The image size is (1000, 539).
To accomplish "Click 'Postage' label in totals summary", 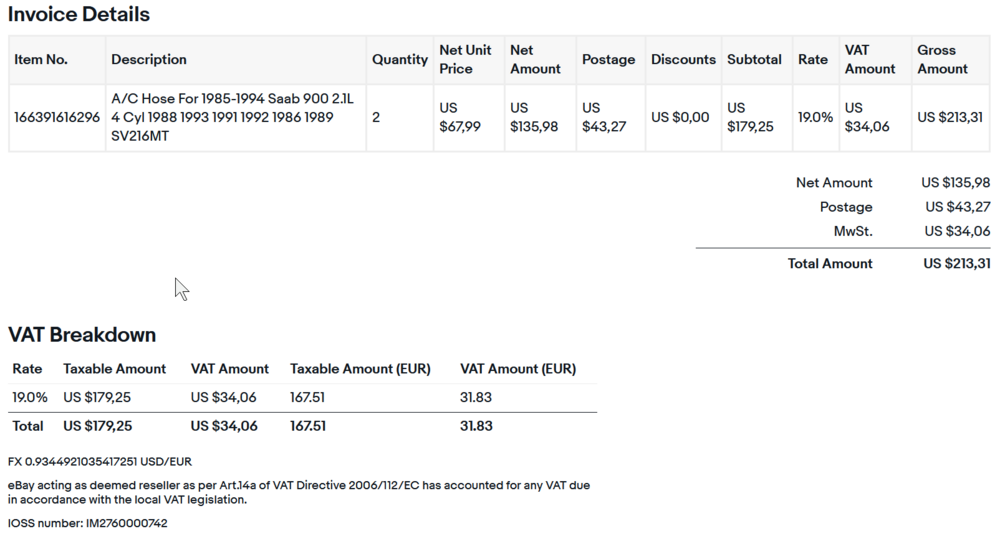I will (846, 207).
